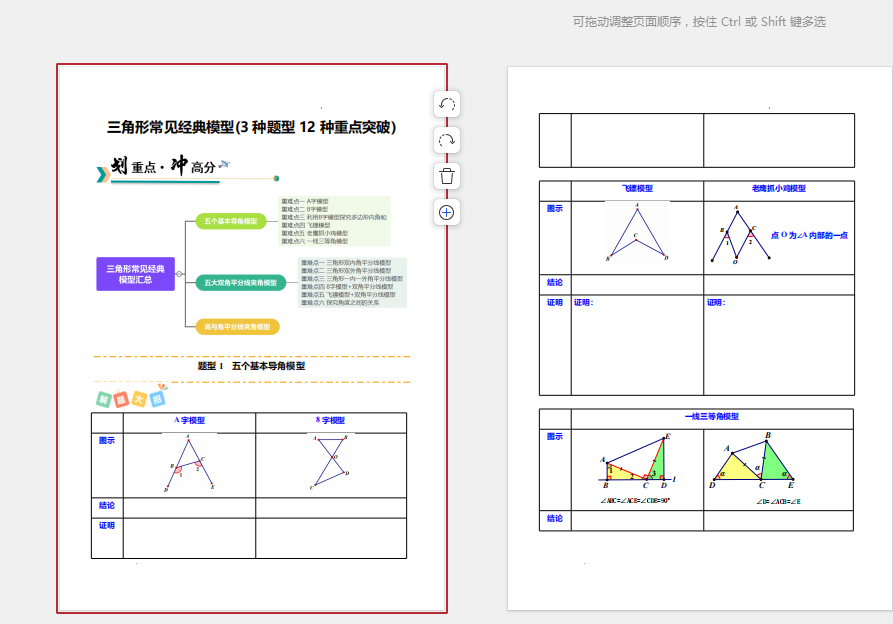Click the teal 五大双角平分线夹角模型 node
893x624 pixels.
[x=240, y=283]
